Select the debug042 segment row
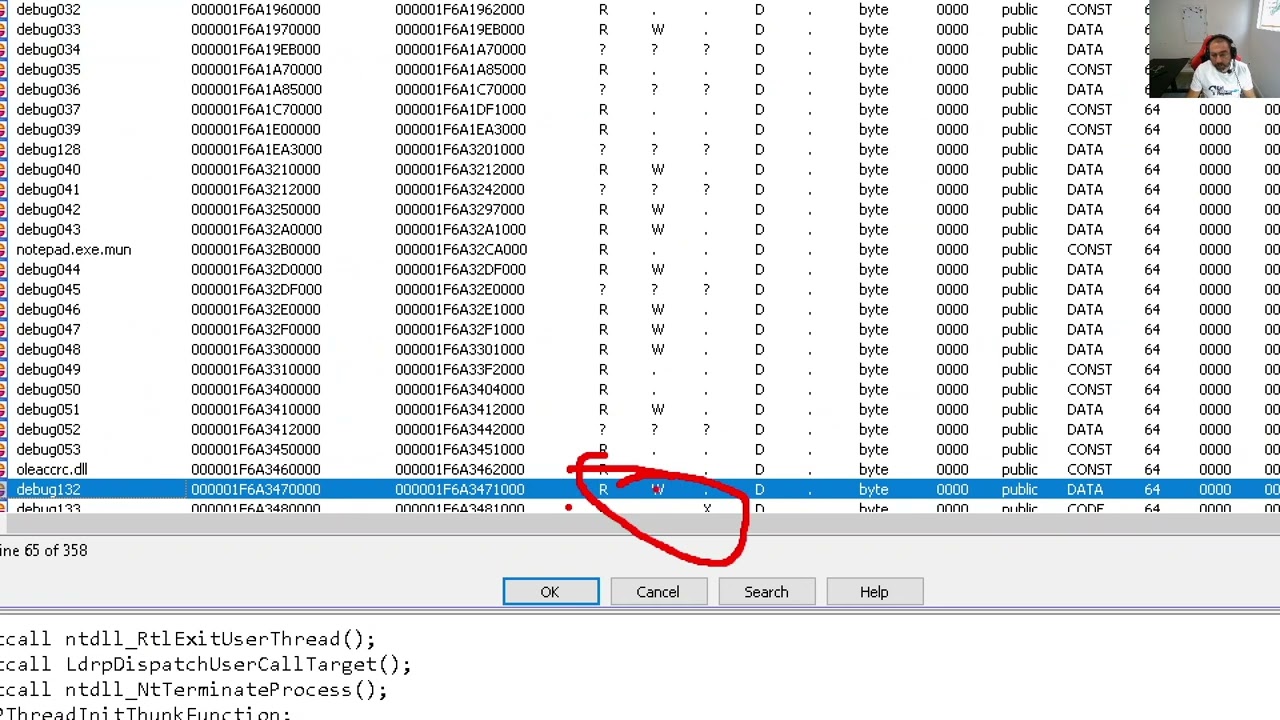 640,209
